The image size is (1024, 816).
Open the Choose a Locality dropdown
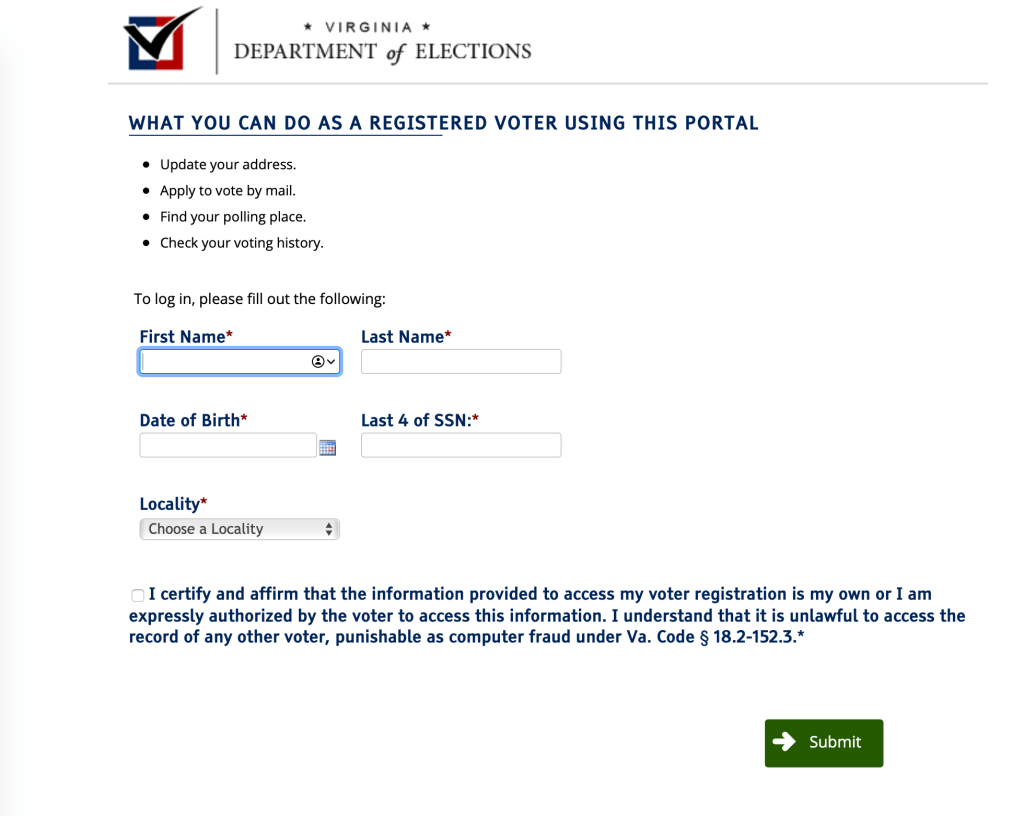tap(240, 529)
